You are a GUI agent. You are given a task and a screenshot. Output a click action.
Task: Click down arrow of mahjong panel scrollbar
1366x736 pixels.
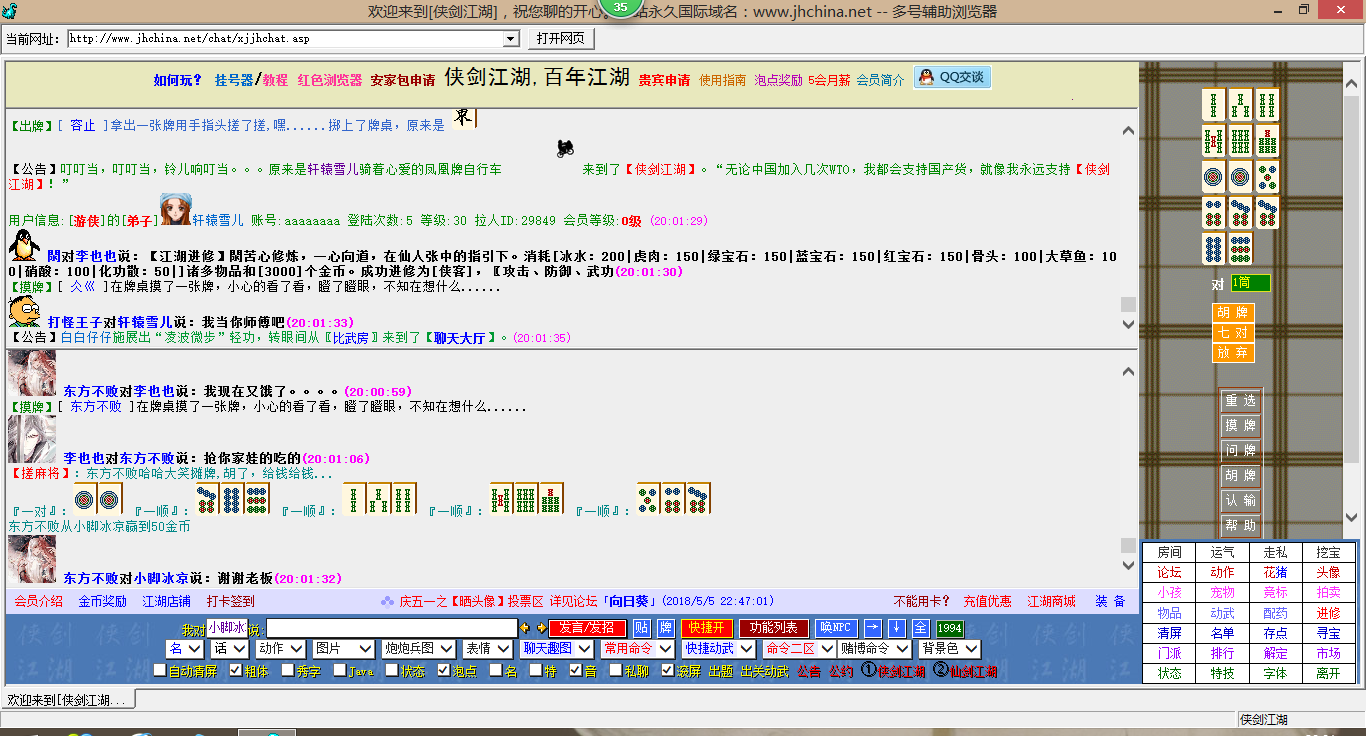[x=1353, y=518]
